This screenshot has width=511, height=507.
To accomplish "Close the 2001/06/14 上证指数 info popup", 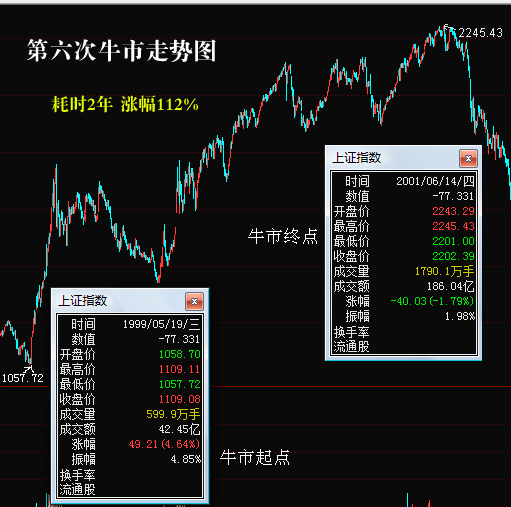I will coord(468,159).
